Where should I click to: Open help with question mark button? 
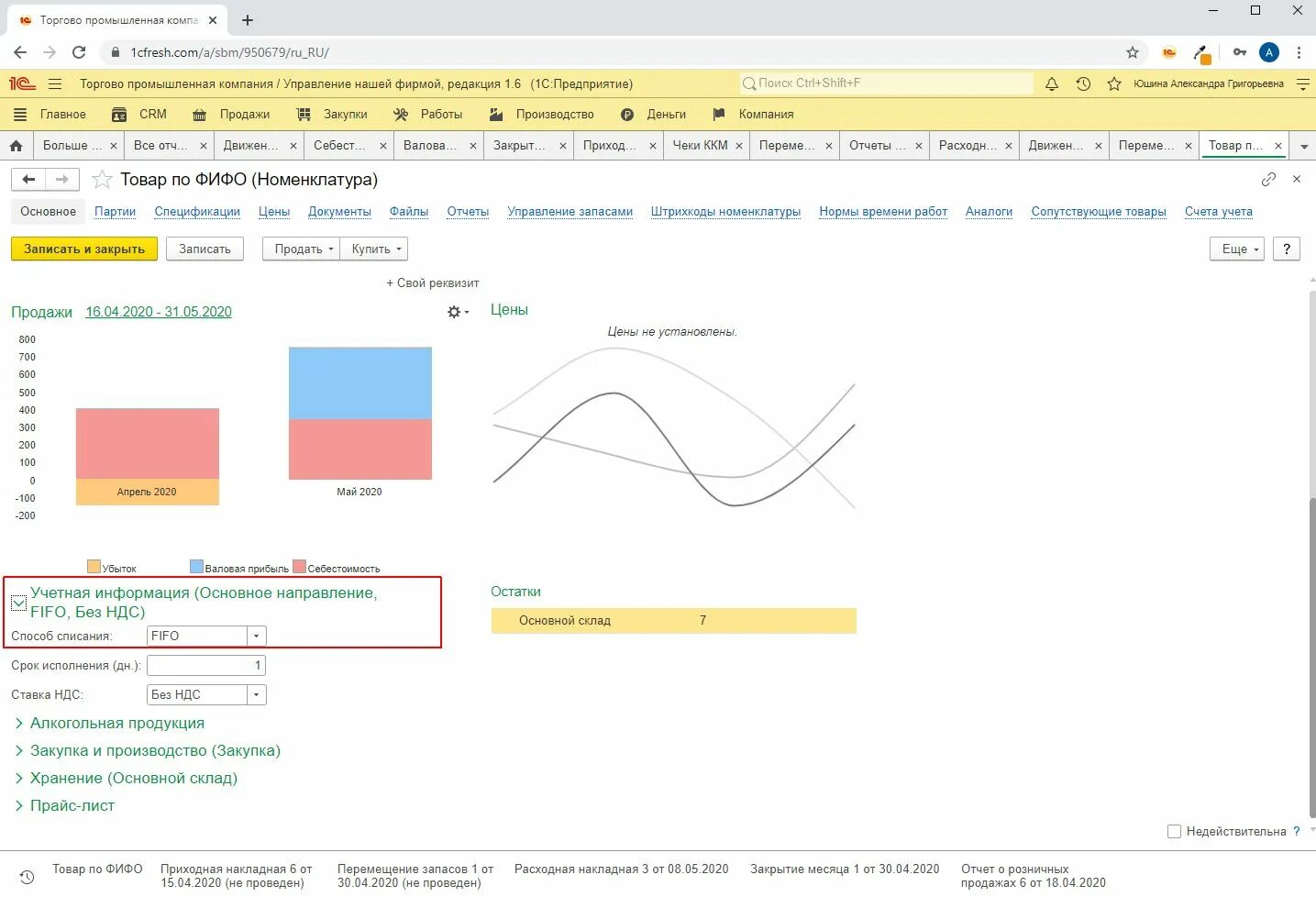(1287, 249)
